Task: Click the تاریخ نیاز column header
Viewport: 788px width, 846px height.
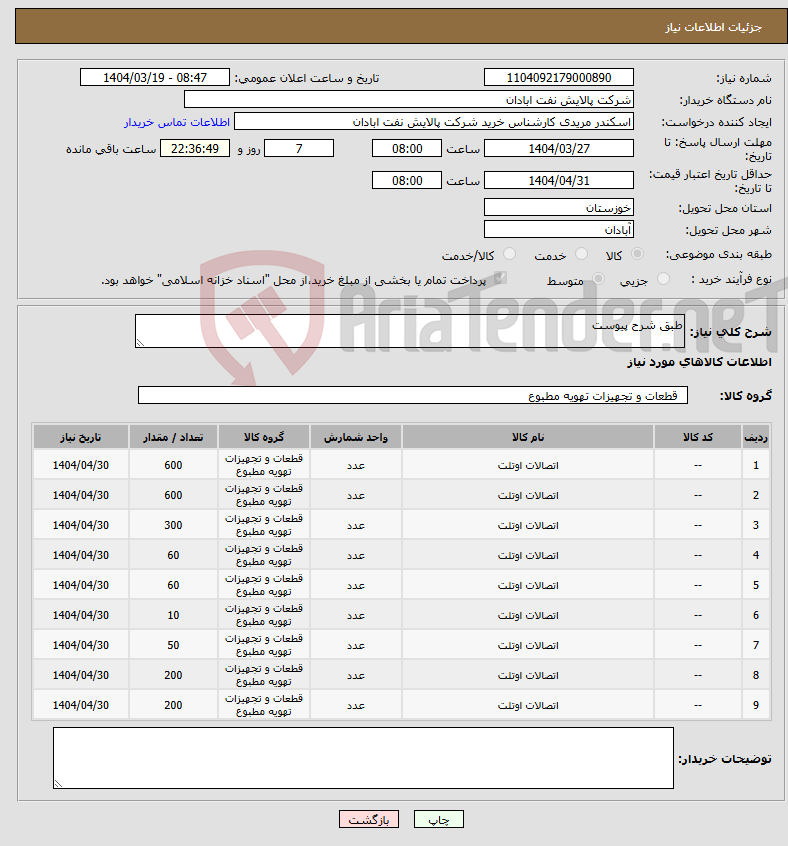Action: (x=81, y=437)
